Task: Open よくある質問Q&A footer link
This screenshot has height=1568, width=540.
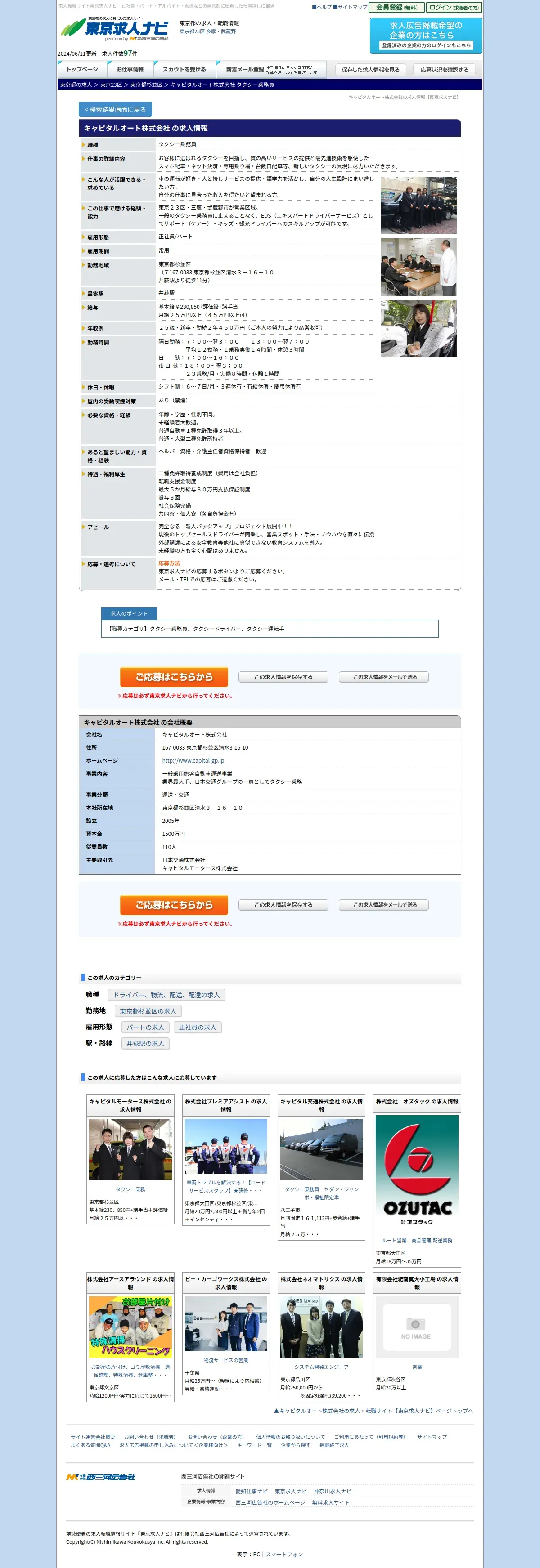Action: pos(90,1446)
